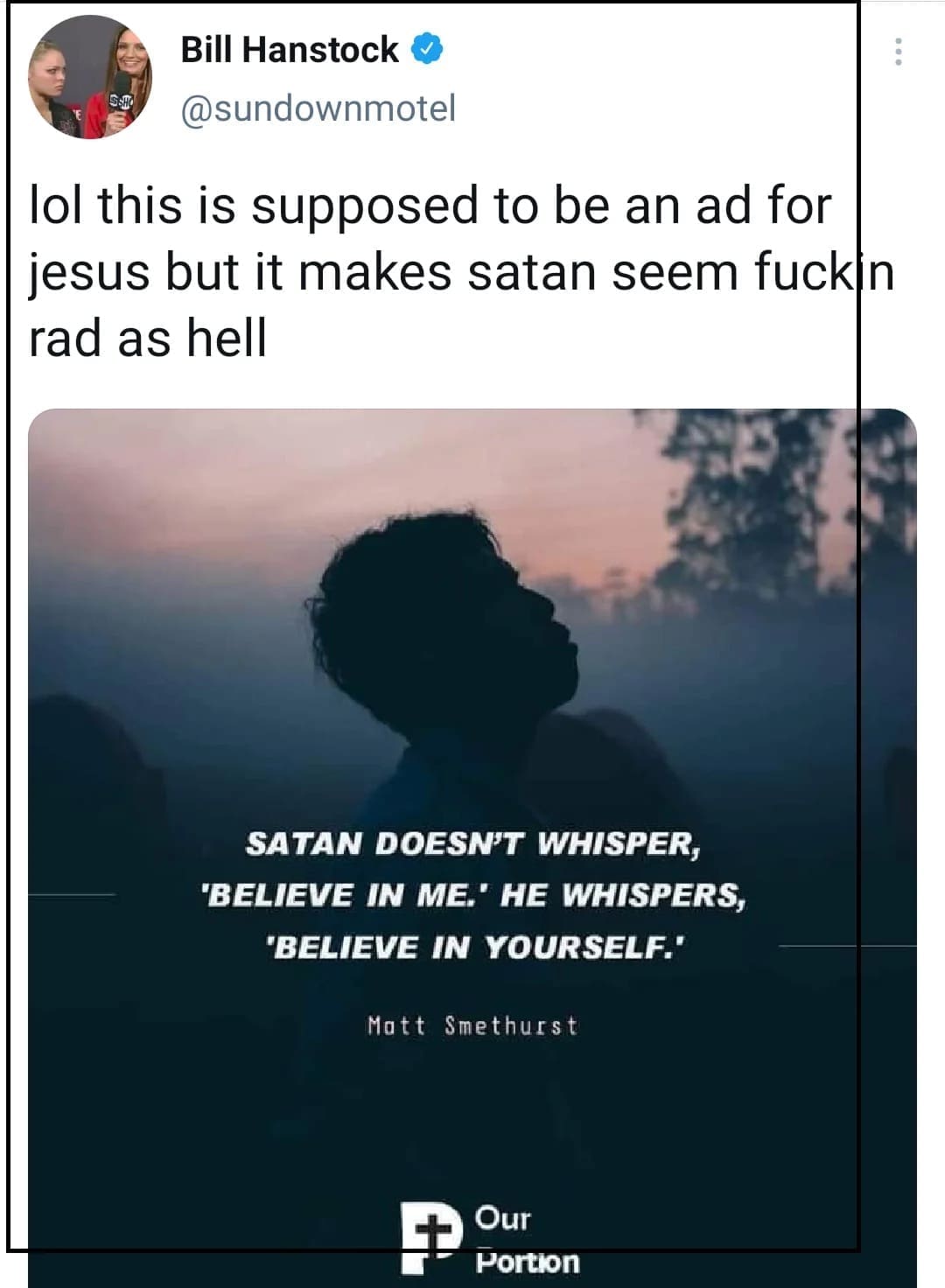The width and height of the screenshot is (945, 1288).
Task: Open Bill Hanstock's profile avatar
Action: tap(90, 77)
